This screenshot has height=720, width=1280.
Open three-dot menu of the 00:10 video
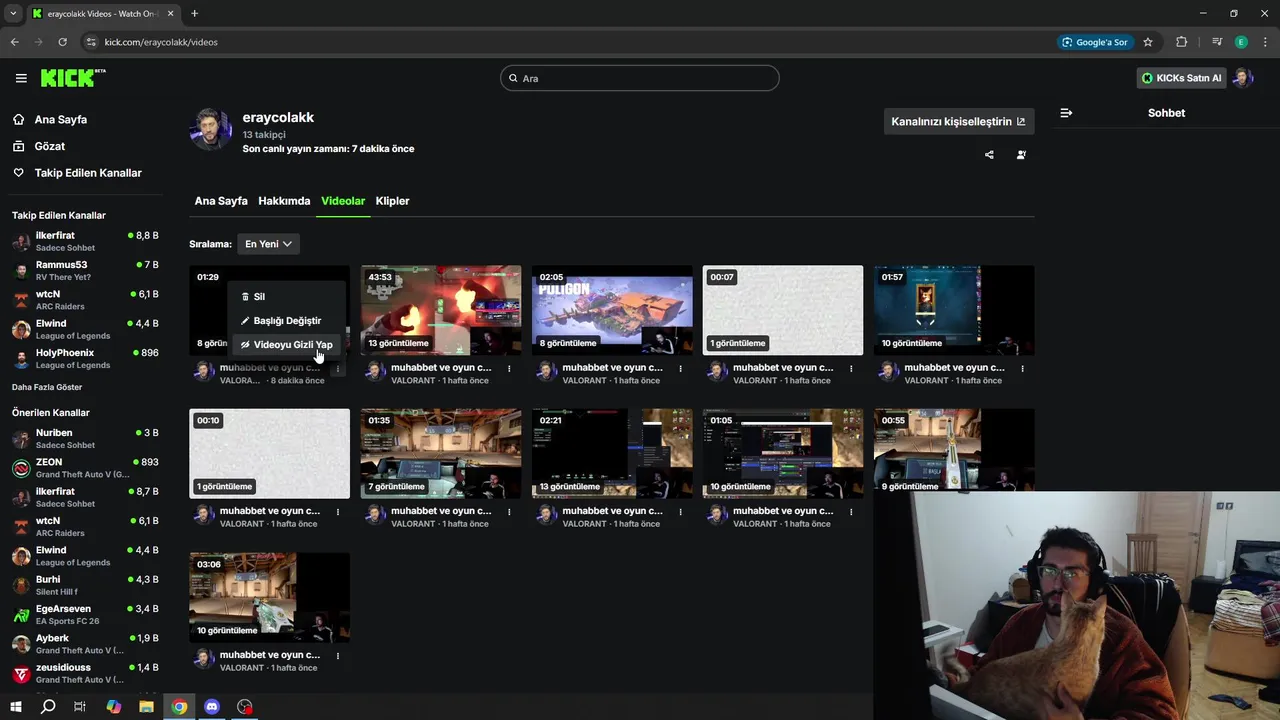point(338,511)
